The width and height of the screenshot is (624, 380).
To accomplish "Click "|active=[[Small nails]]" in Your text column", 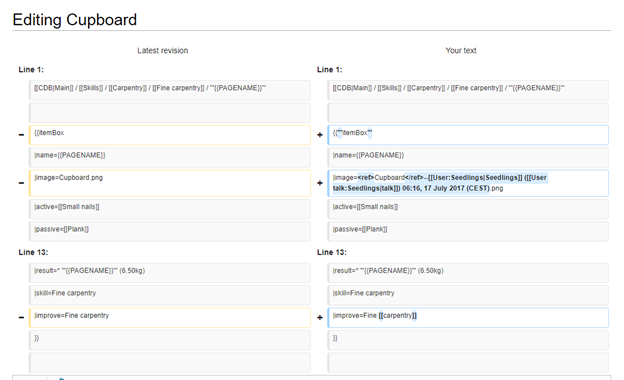I will (468, 209).
